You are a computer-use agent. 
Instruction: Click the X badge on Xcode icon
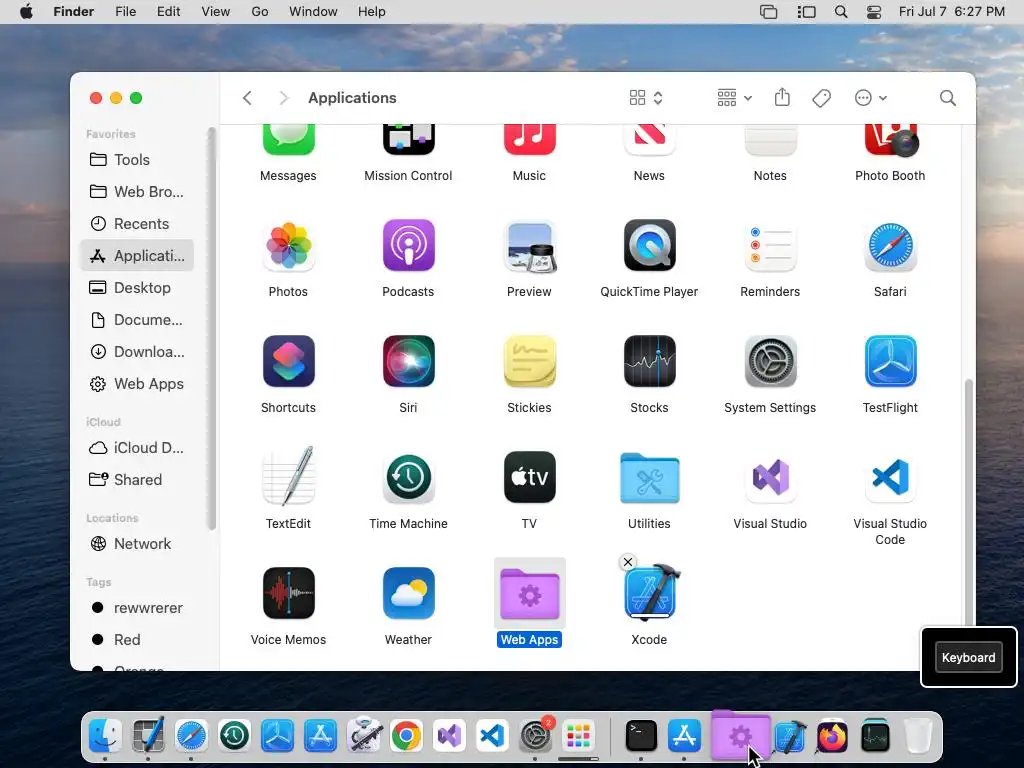tap(628, 562)
